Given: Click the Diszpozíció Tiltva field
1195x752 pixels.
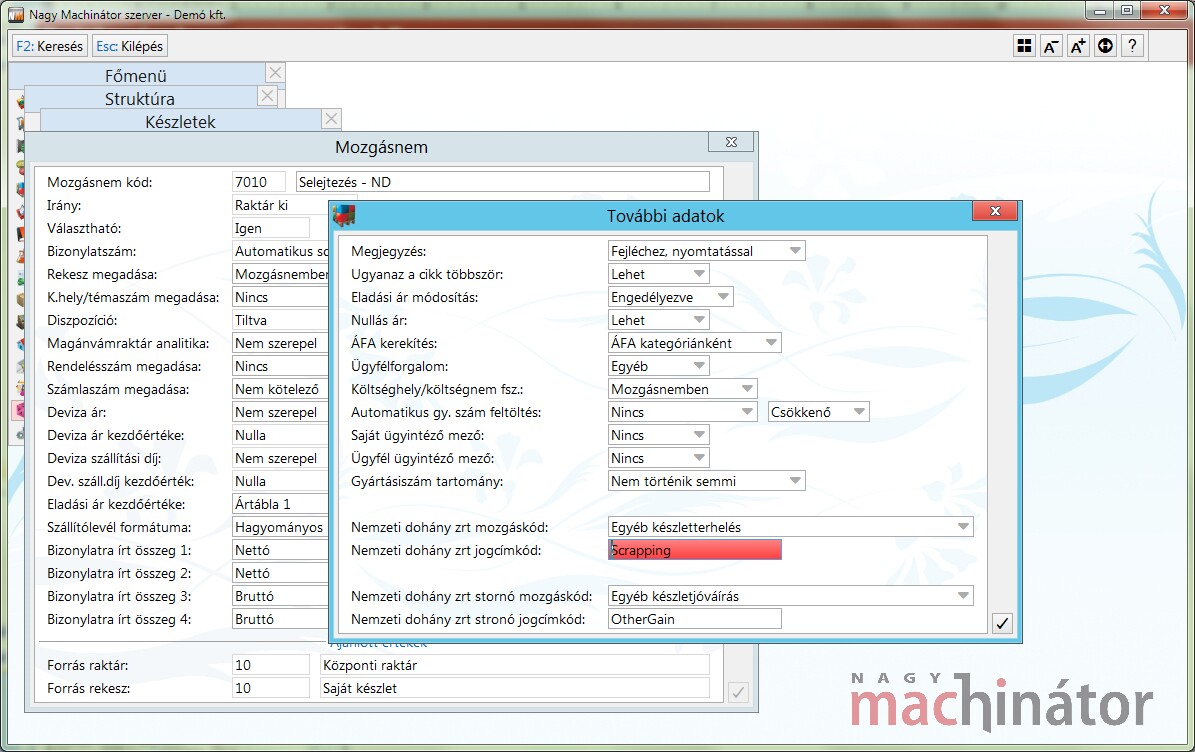Looking at the screenshot, I should (280, 320).
